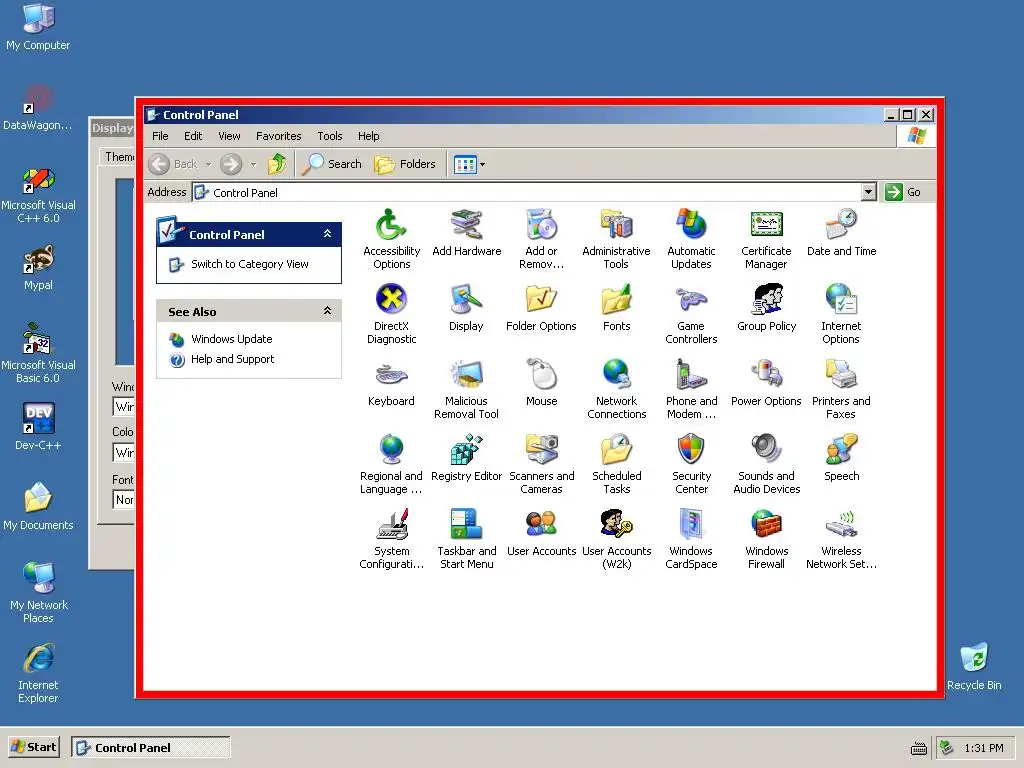Expand the Address bar dropdown
The image size is (1024, 768).
tap(868, 192)
